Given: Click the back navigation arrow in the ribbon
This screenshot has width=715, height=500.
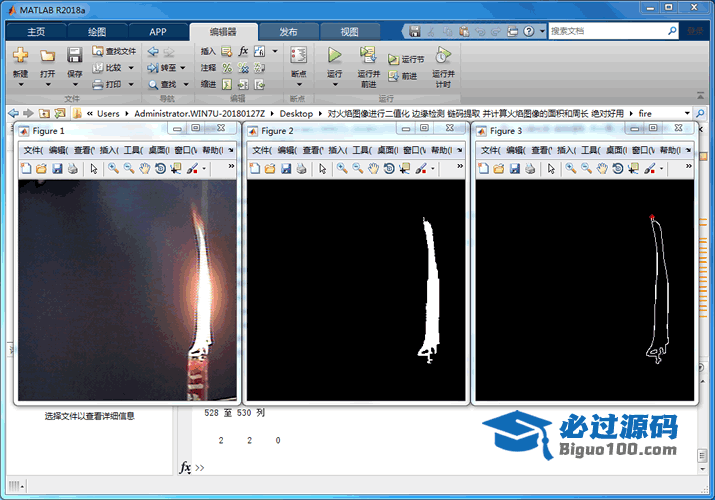Looking at the screenshot, I should pyautogui.click(x=153, y=52).
